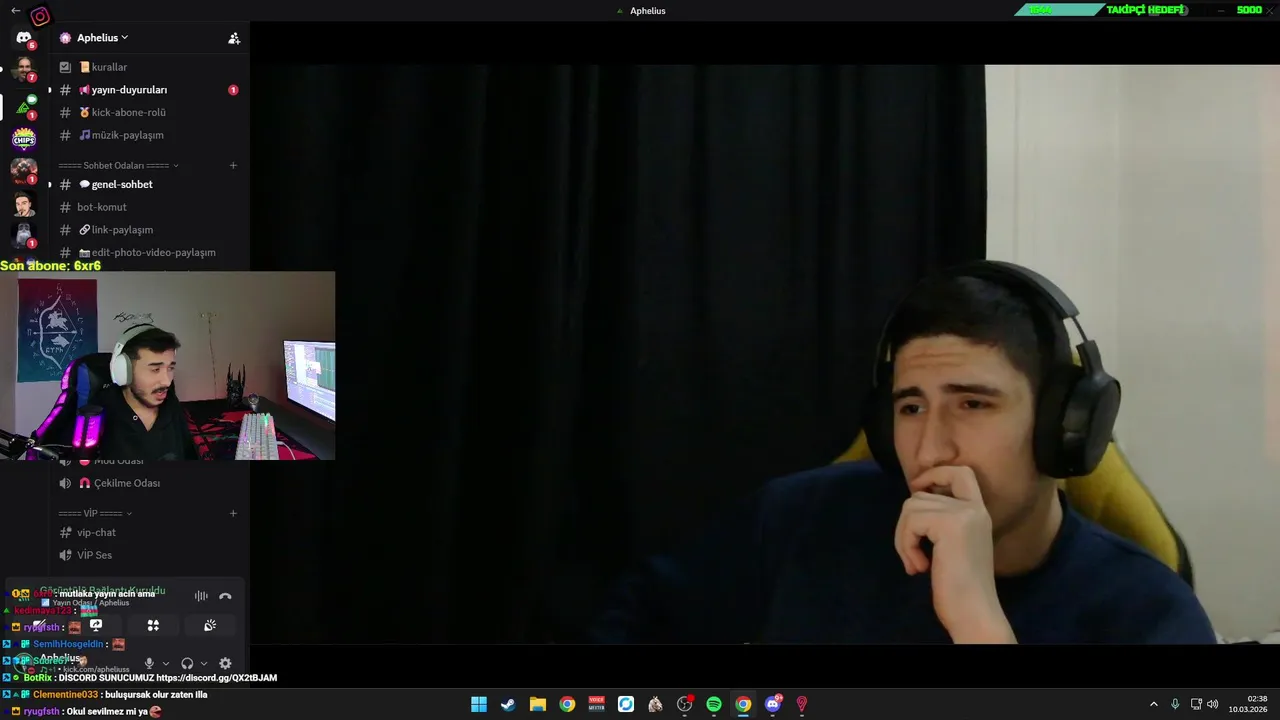Open the Windows Start menu
This screenshot has height=720, width=1280.
point(479,704)
